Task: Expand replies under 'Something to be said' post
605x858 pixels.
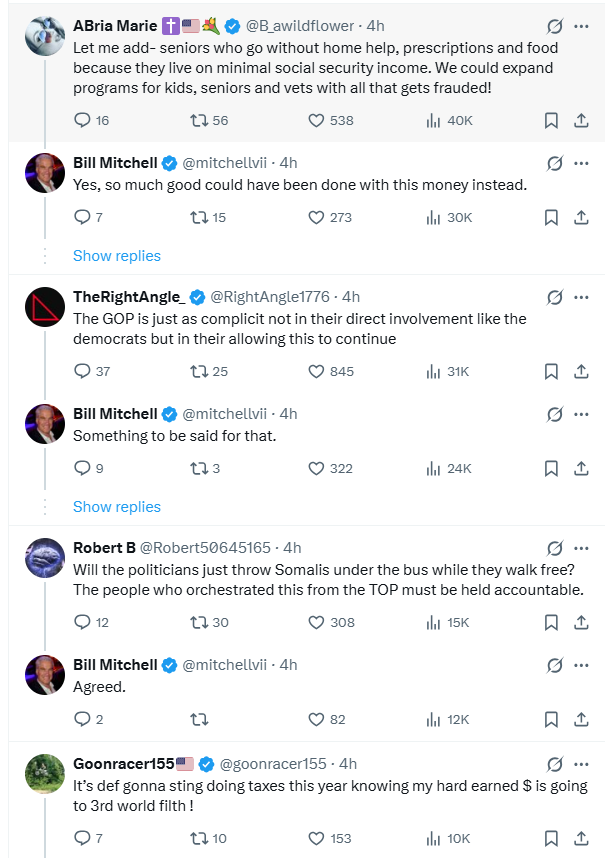Action: (117, 507)
